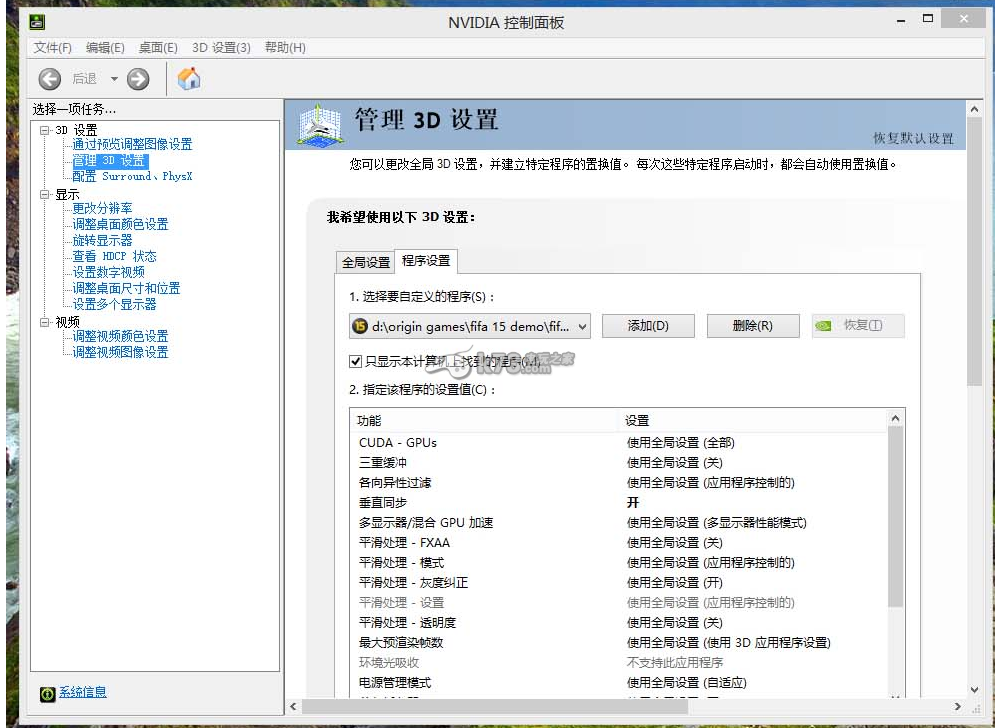Open the Home page icon

click(x=189, y=79)
